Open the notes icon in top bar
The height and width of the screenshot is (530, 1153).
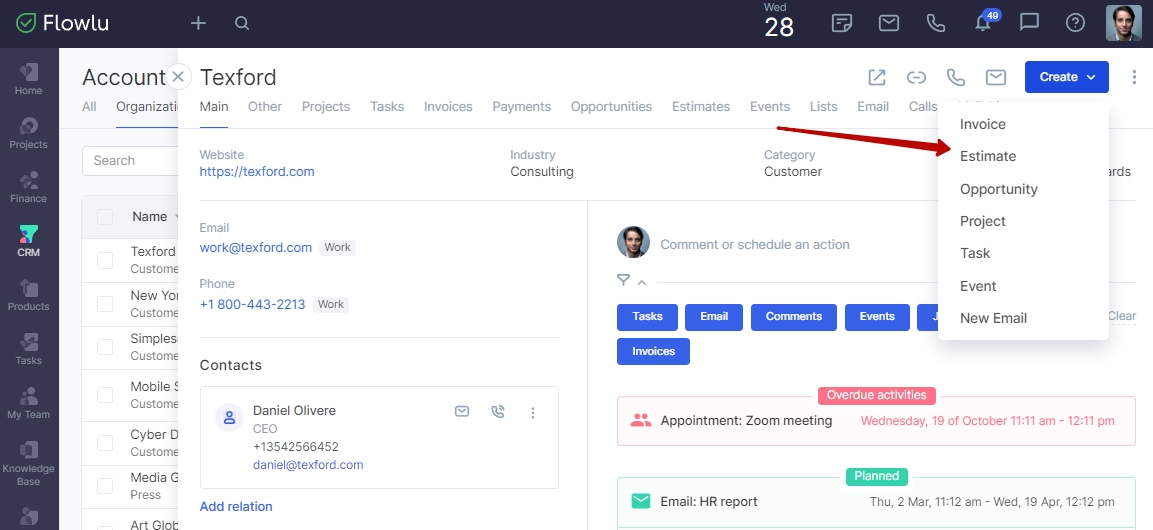(842, 24)
